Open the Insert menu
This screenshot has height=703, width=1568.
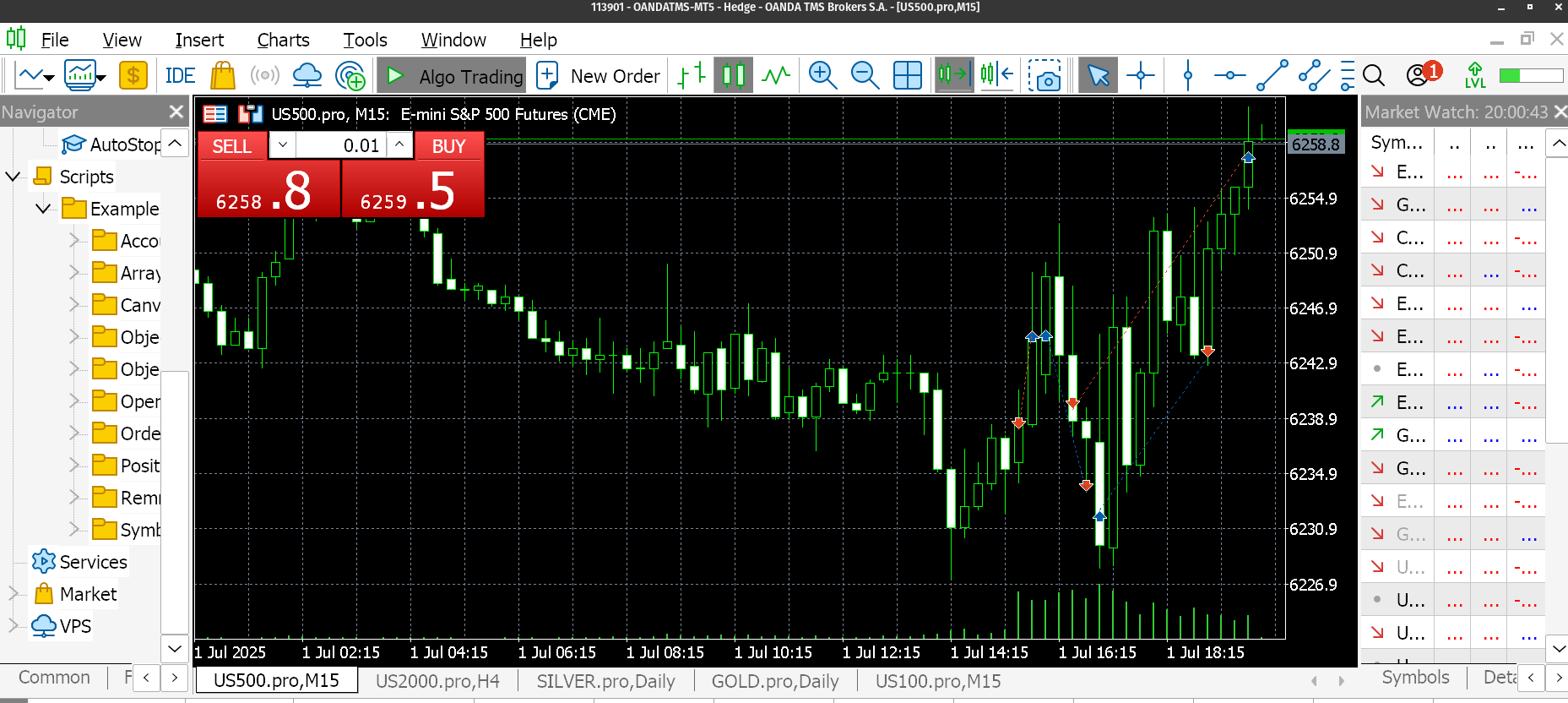199,40
